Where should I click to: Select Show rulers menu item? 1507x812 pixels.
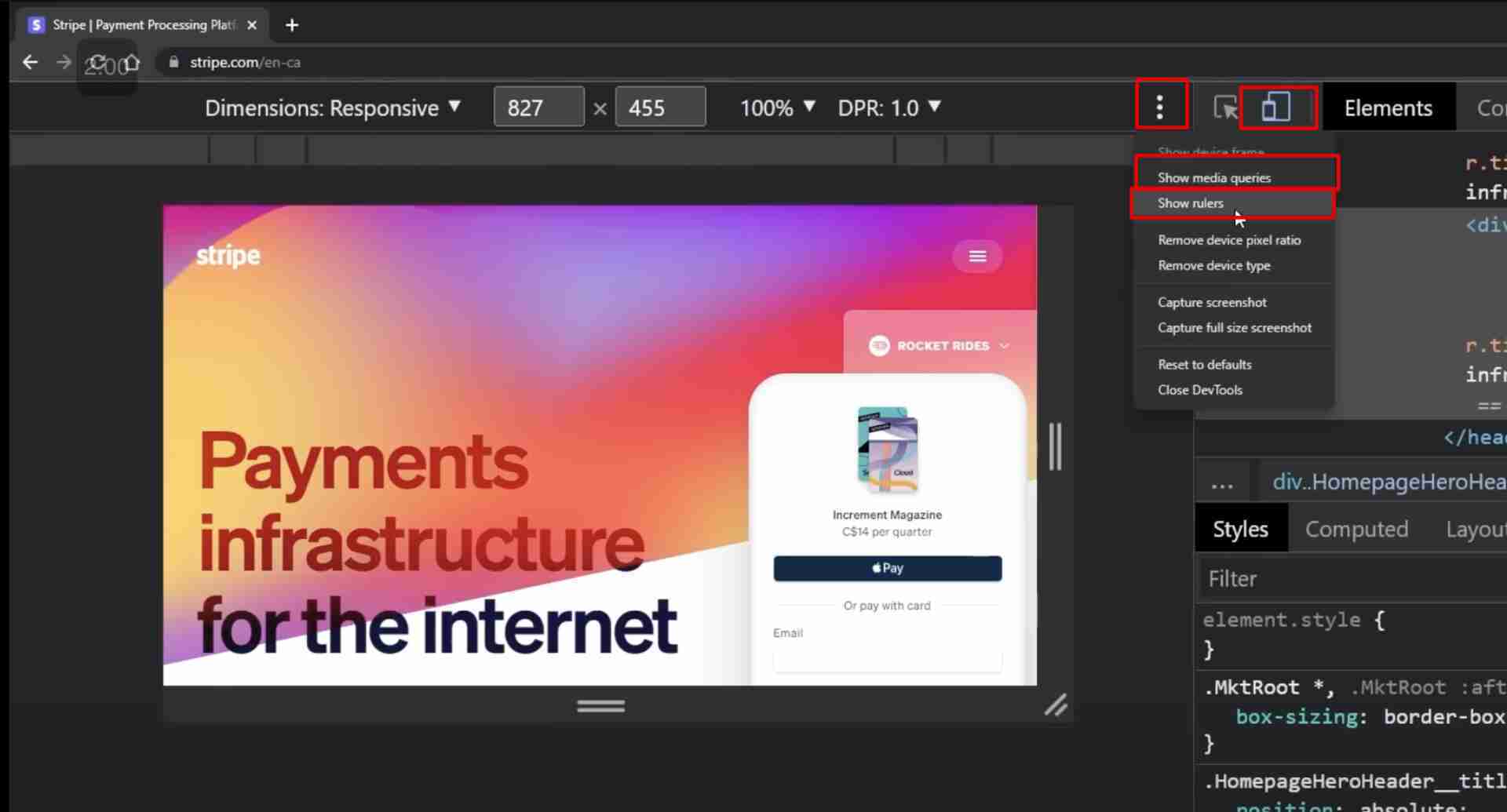tap(1235, 203)
